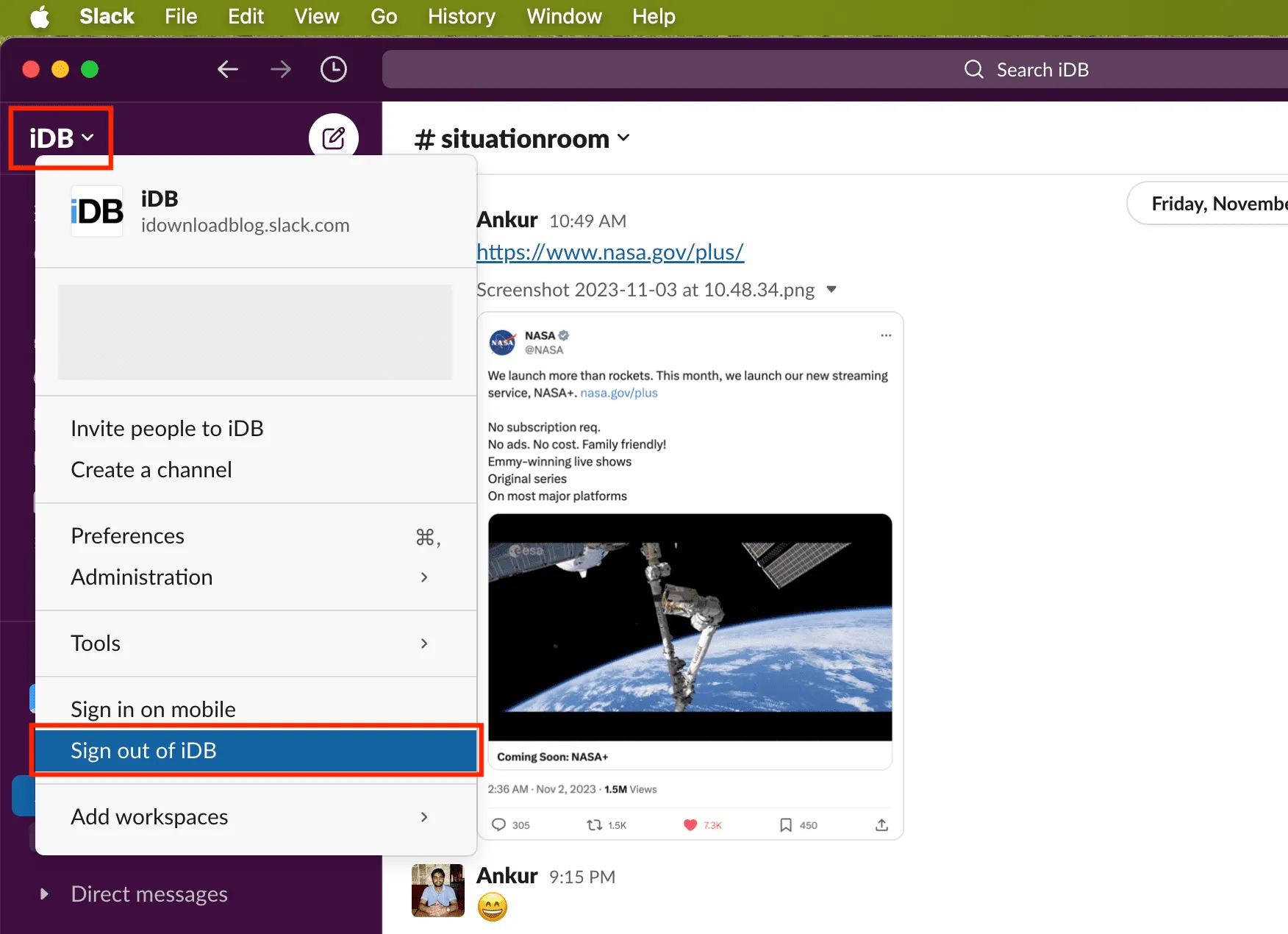Collapse the iDB workspace dropdown

(x=61, y=138)
